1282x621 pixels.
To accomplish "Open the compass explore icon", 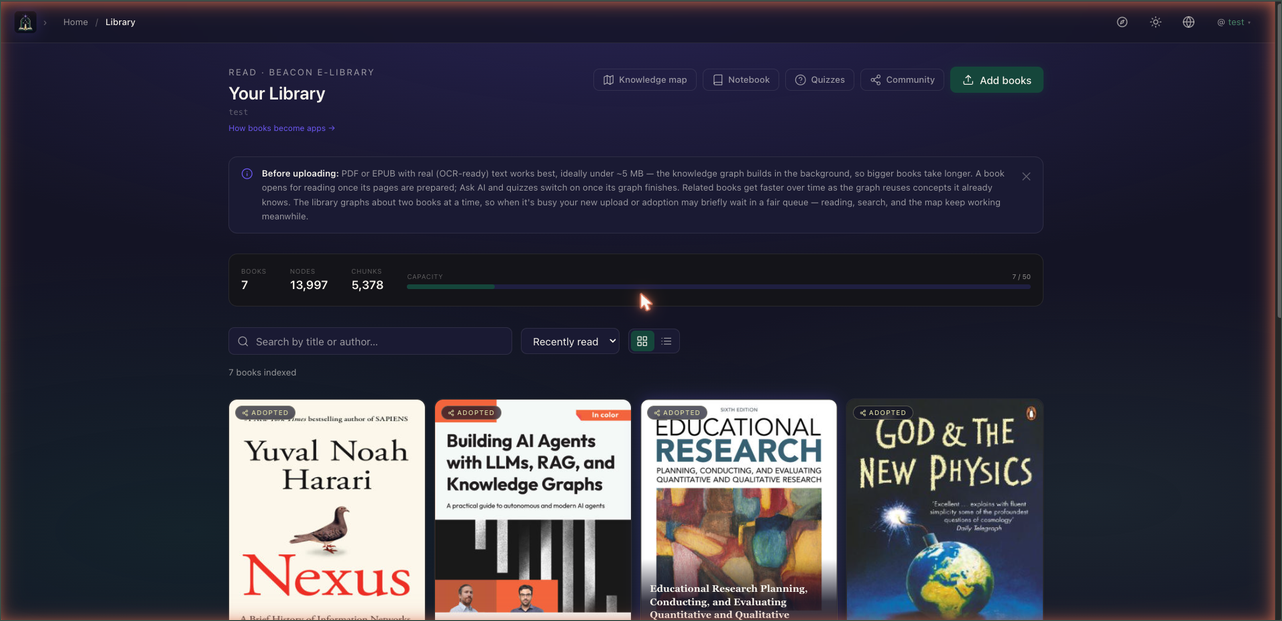I will (1122, 22).
